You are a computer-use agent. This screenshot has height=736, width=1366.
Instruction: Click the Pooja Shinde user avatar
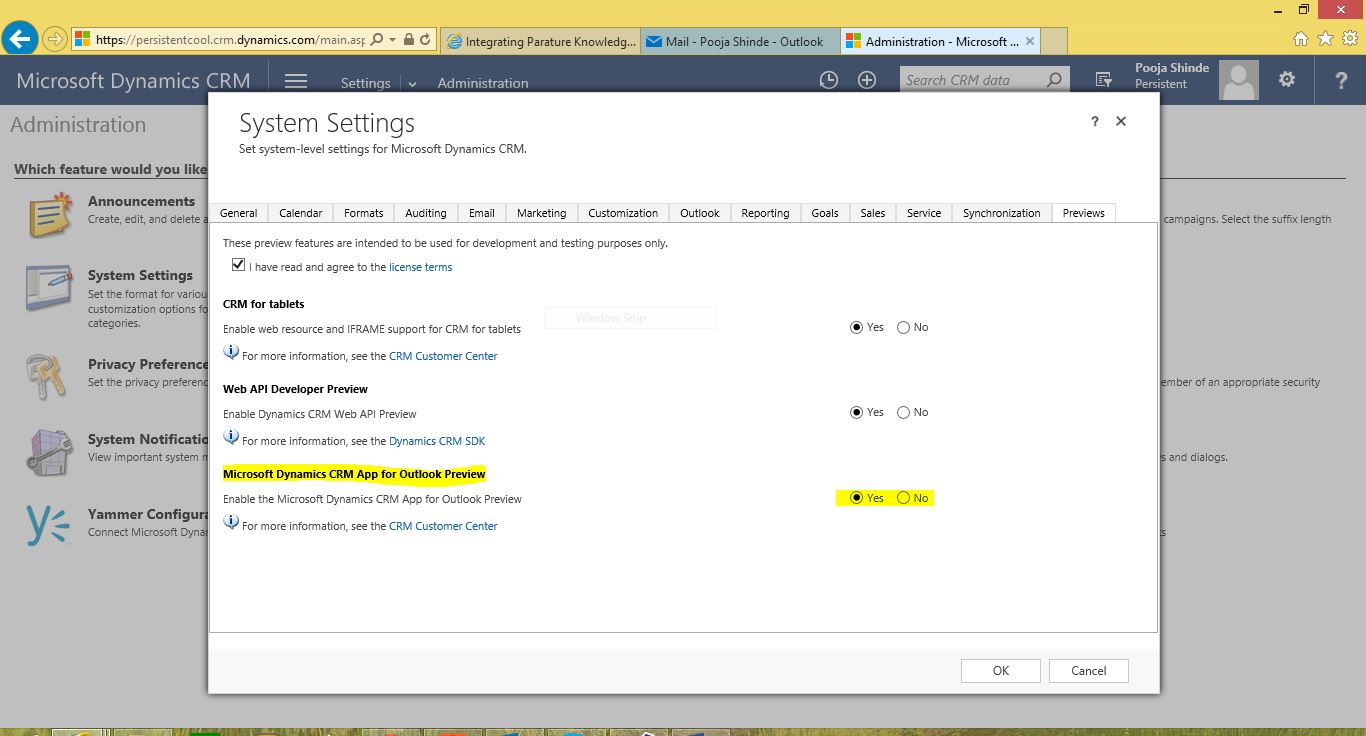point(1238,80)
